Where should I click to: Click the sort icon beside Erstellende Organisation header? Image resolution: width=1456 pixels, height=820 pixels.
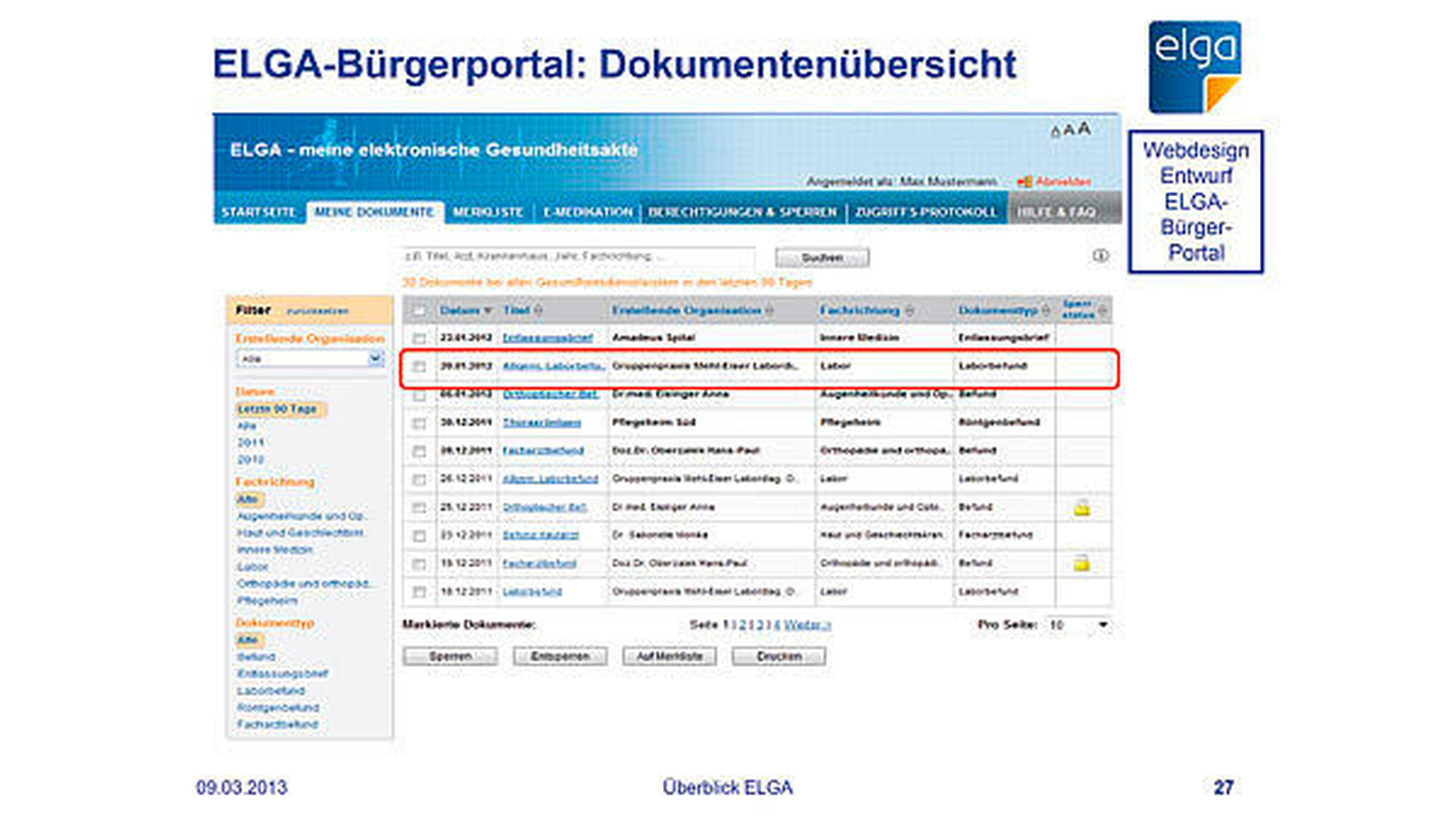point(769,310)
